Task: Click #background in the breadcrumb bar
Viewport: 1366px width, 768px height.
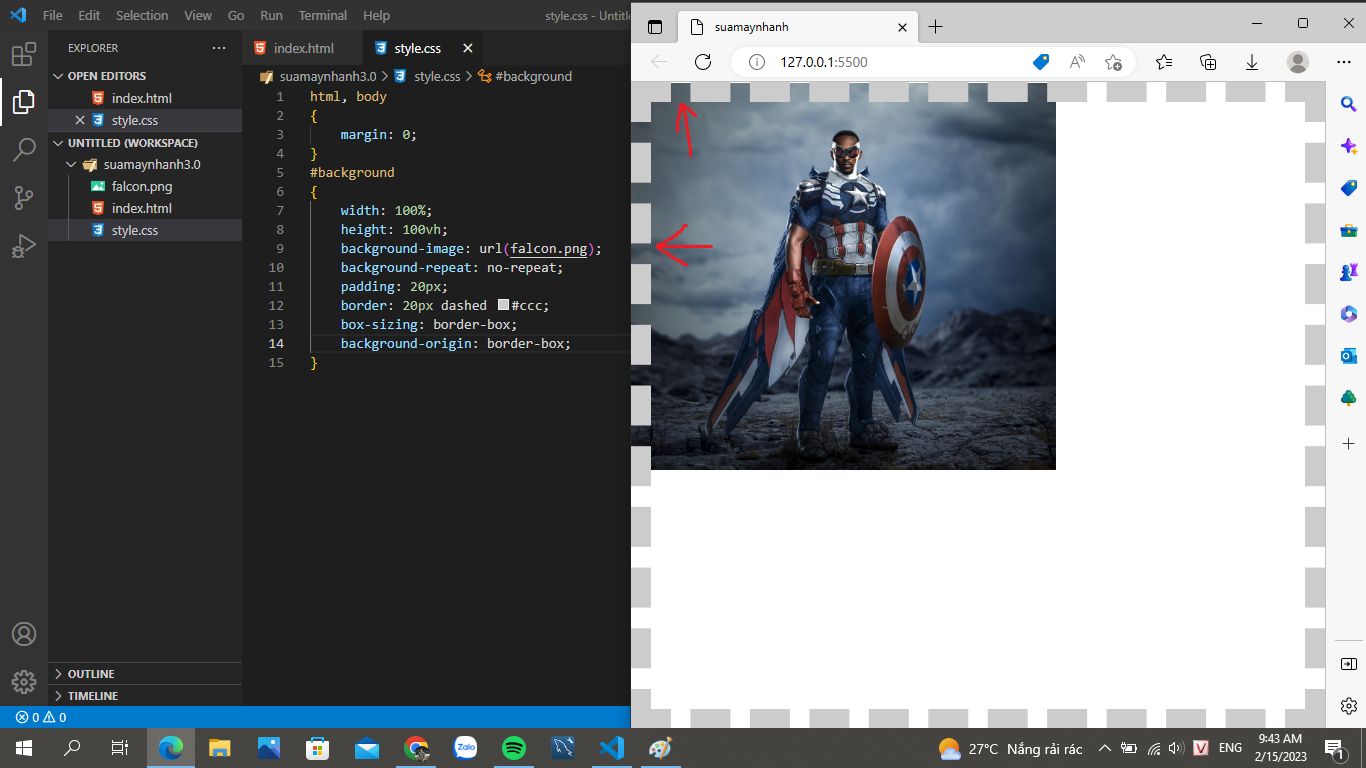Action: point(533,76)
